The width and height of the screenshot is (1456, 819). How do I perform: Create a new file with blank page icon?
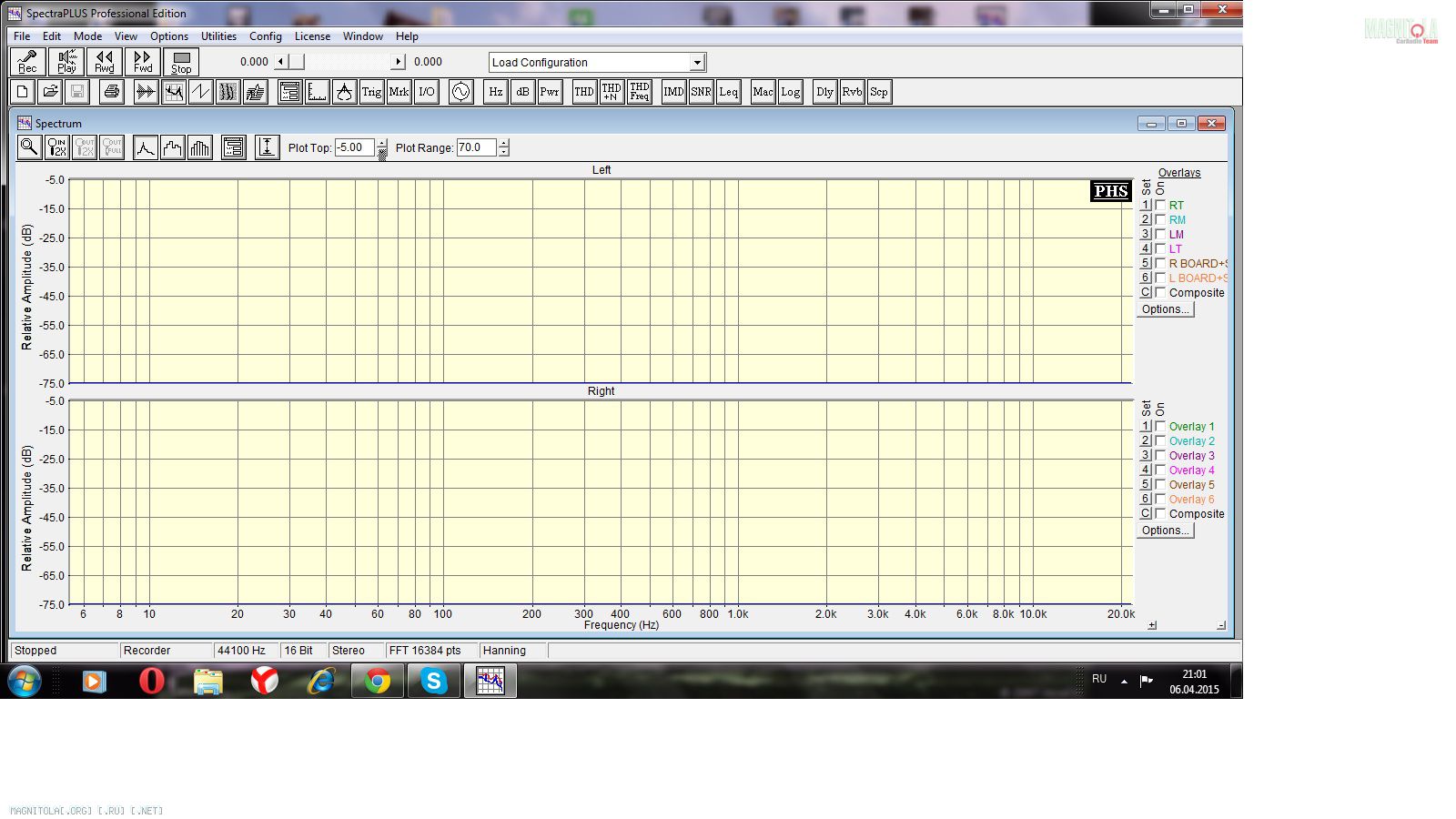coord(23,92)
